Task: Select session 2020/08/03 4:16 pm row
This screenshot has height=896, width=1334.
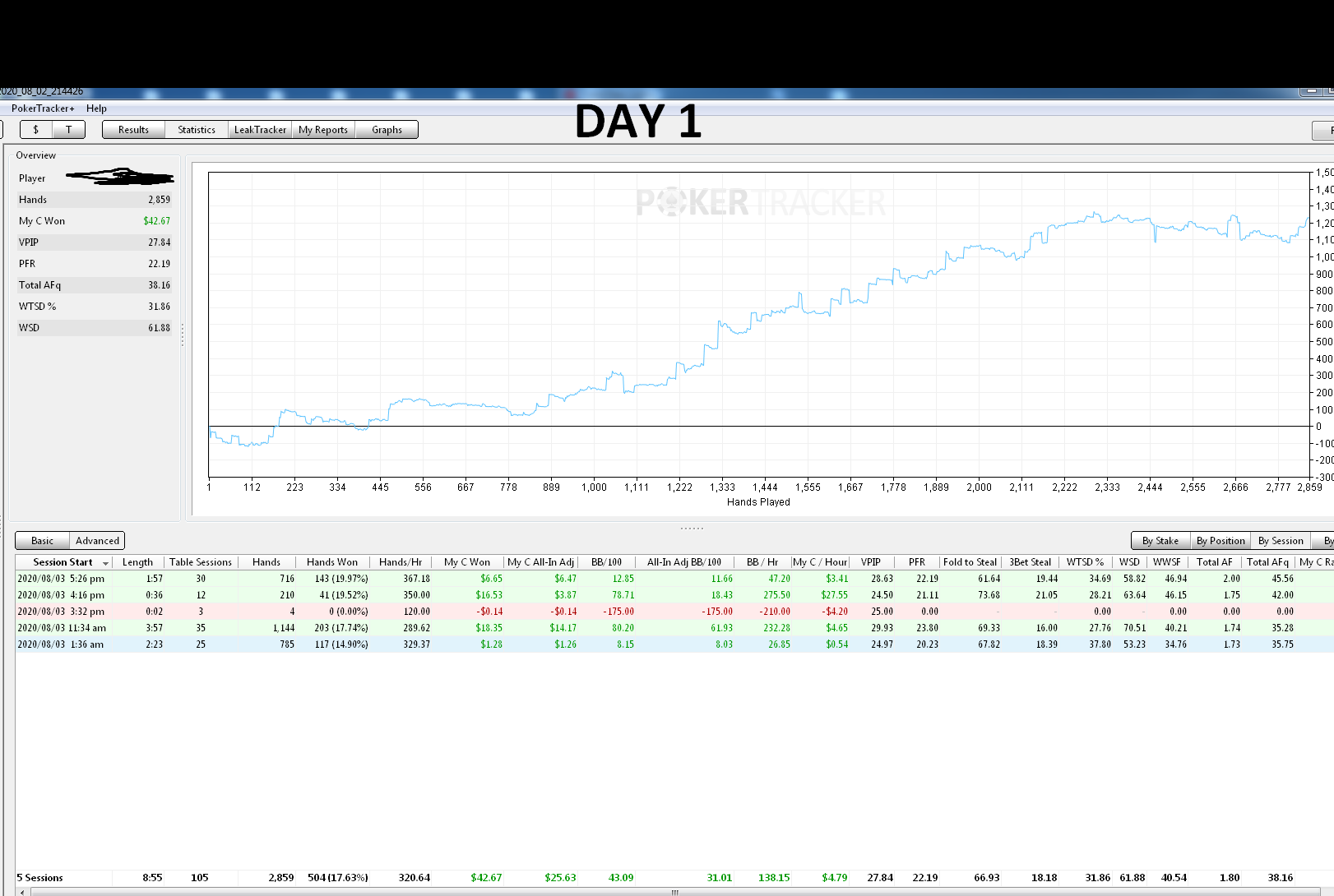Action: (674, 595)
